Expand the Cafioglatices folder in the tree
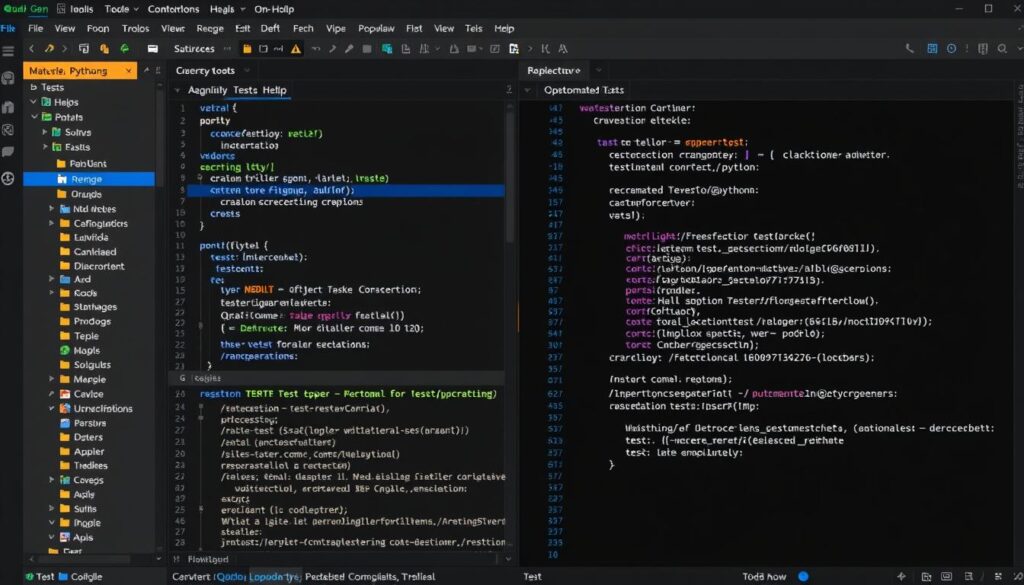The image size is (1024, 585). point(52,223)
